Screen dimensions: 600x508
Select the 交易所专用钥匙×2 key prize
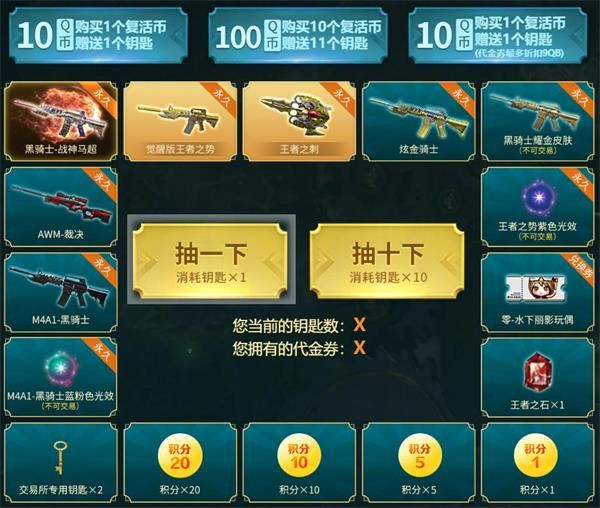(x=61, y=463)
